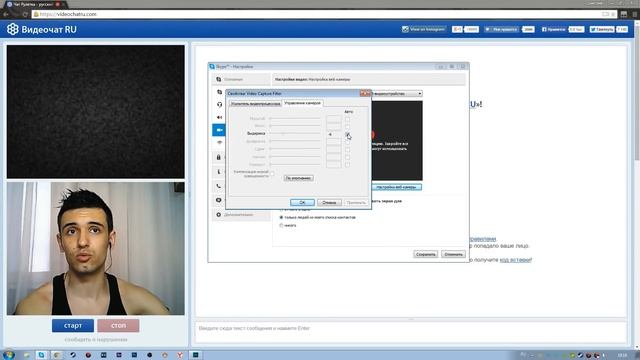Click the dark stranger video panel
Viewport: 640px width, 360px height.
point(96,112)
